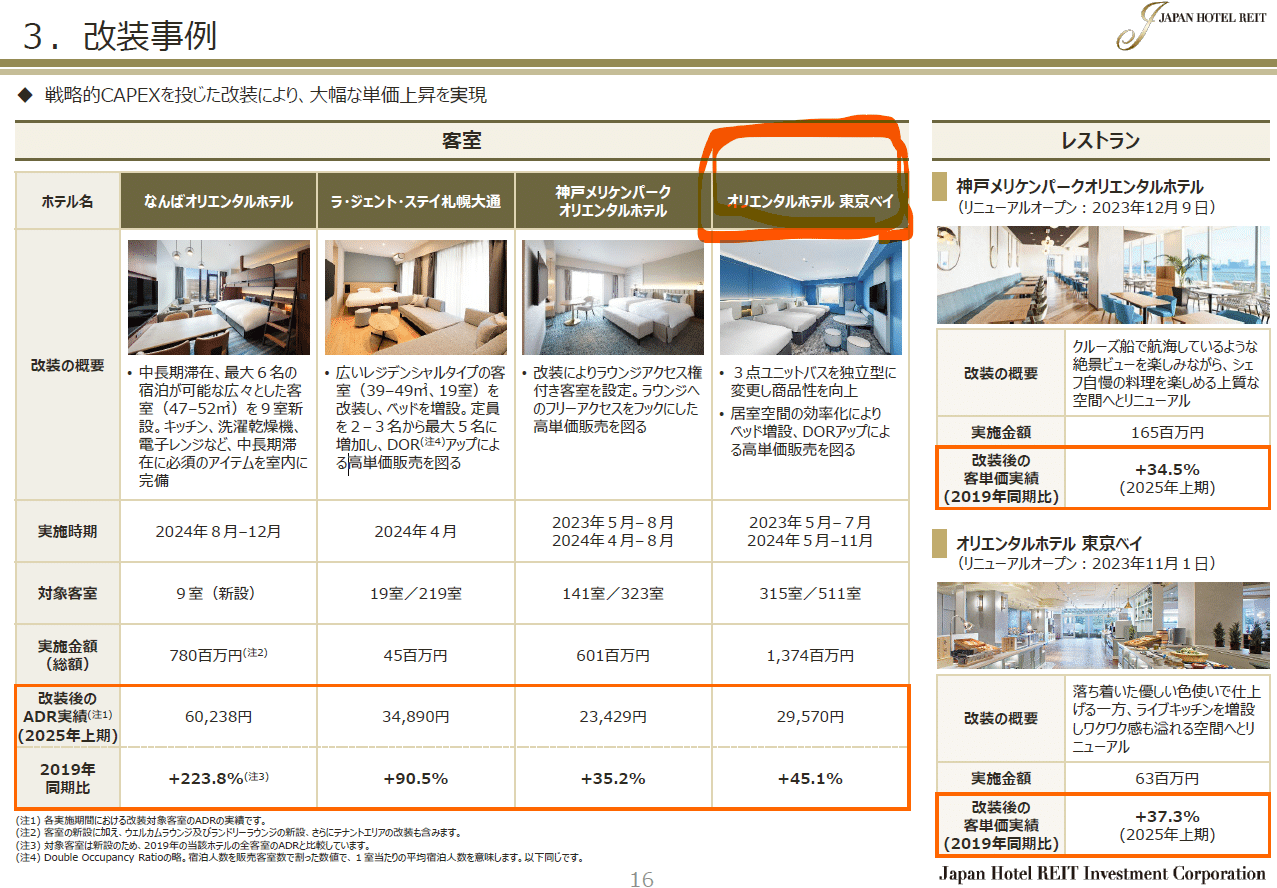Open the なんばオリエンタルホテル guest room photo

[x=218, y=297]
